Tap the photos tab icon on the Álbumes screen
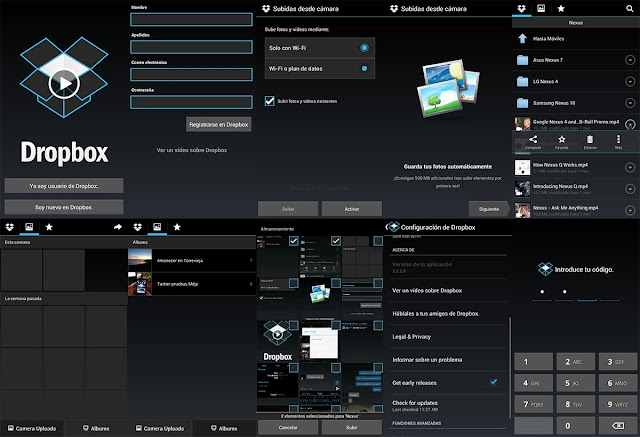Image resolution: width=640 pixels, height=437 pixels. [x=157, y=227]
